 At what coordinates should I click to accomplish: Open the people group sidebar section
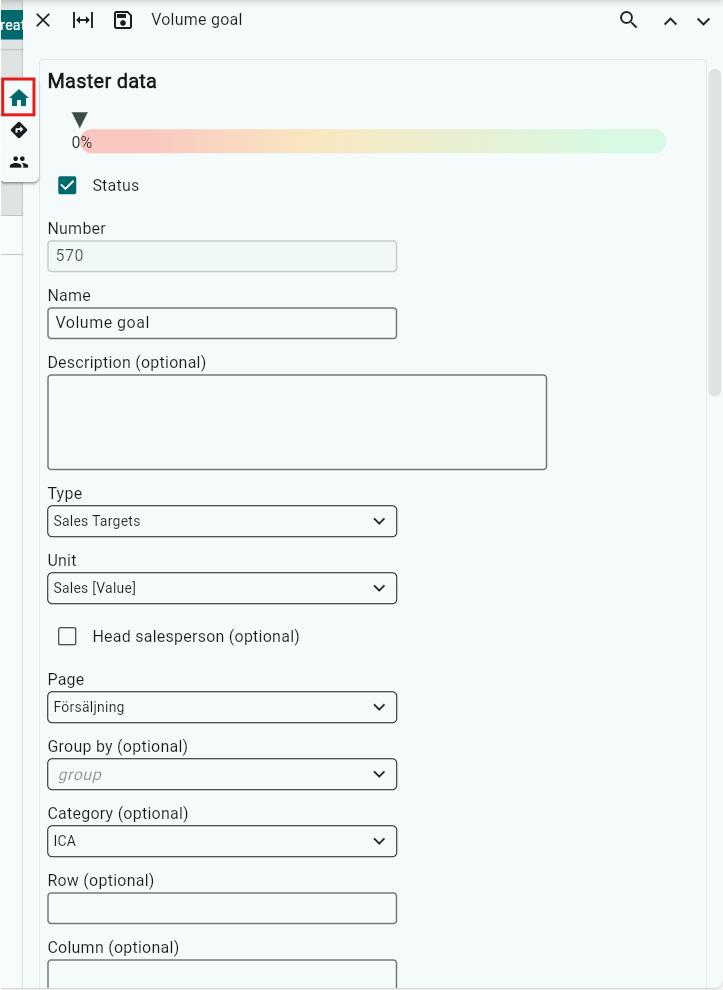point(19,162)
